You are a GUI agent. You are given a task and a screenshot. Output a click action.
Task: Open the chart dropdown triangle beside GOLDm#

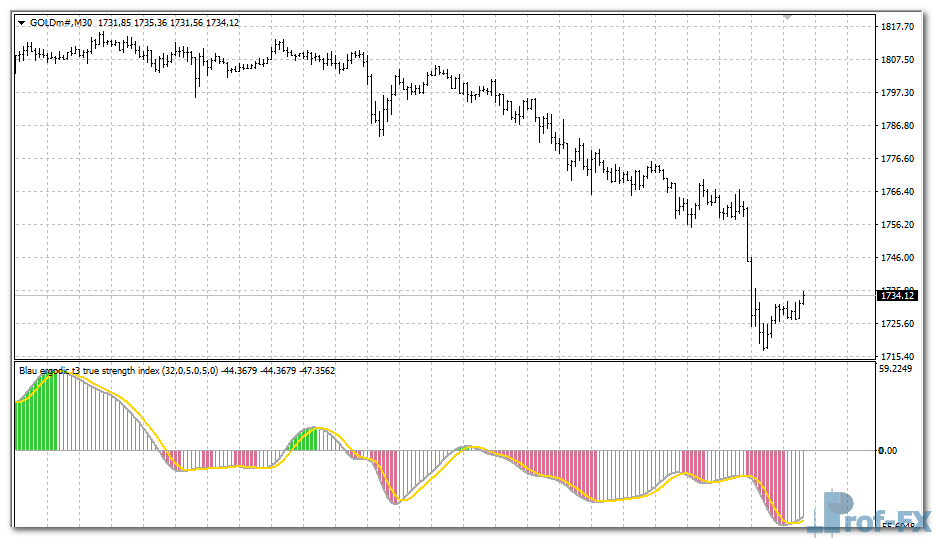[21, 23]
